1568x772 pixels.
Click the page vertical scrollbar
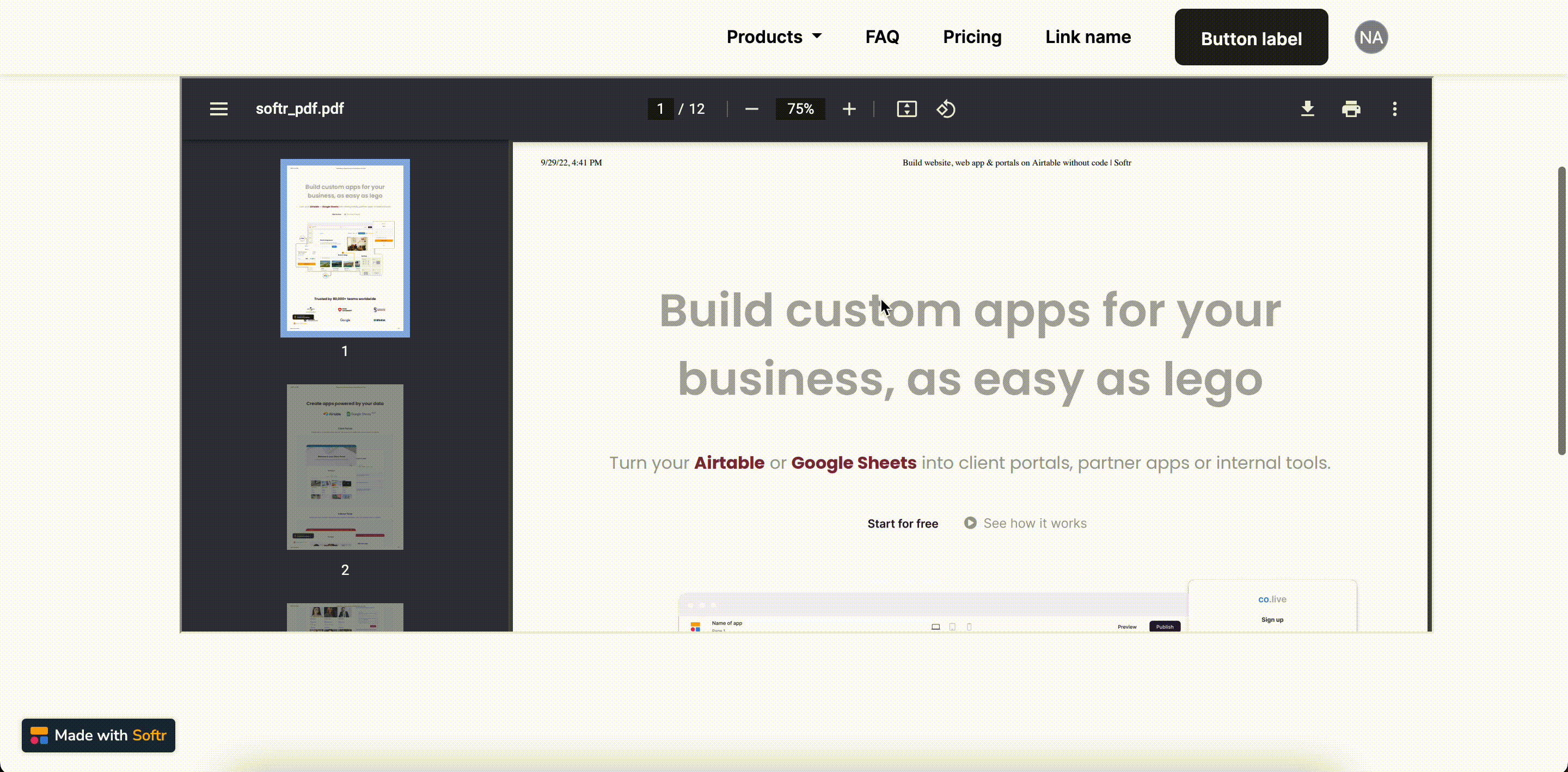[1562, 310]
